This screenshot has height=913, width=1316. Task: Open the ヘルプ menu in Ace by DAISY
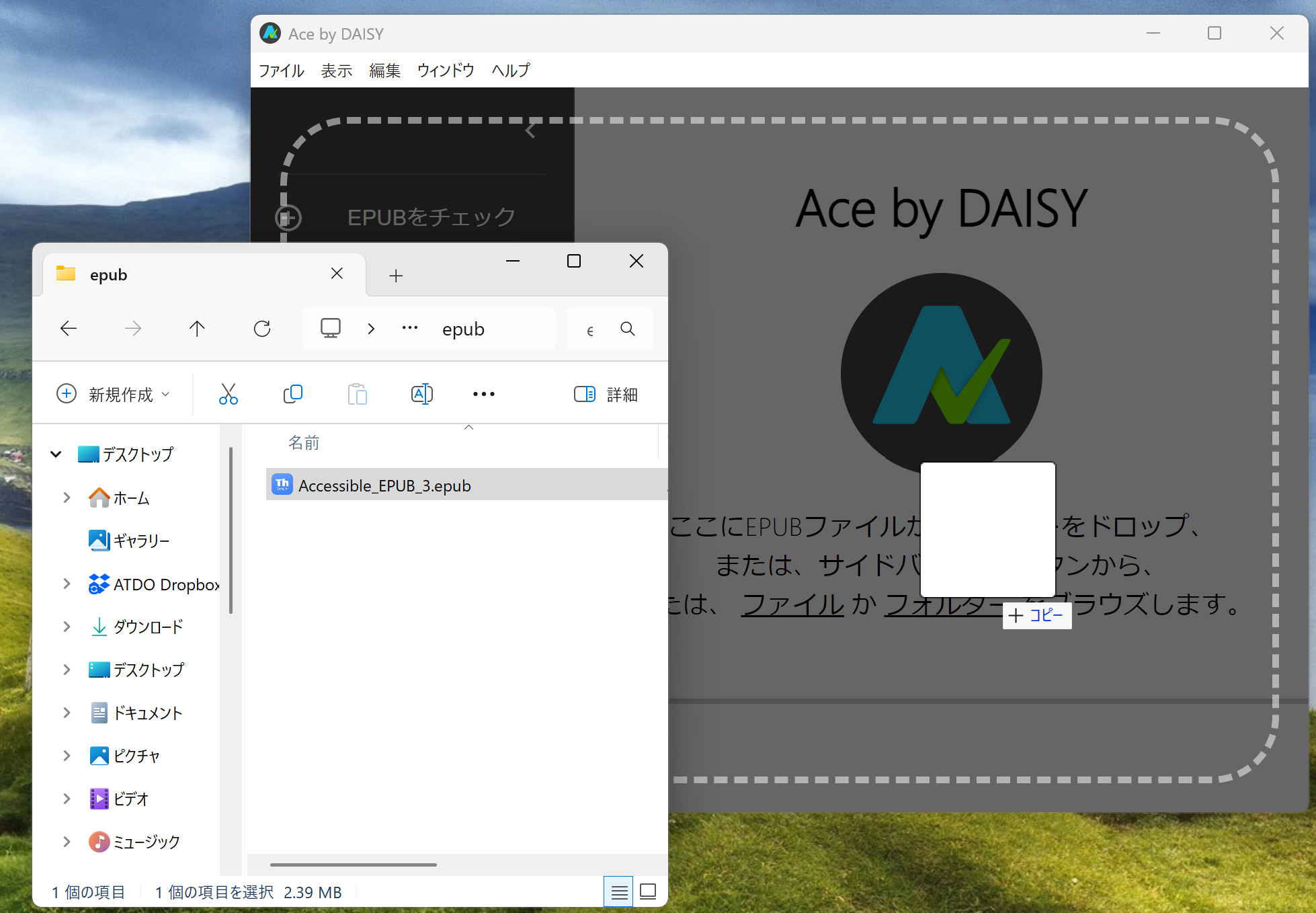point(510,71)
